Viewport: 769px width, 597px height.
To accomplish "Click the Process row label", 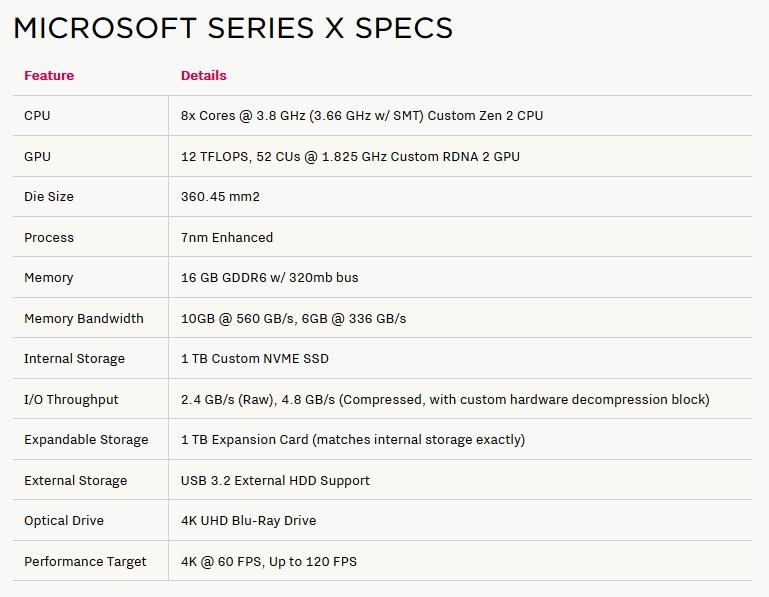I will 49,237.
